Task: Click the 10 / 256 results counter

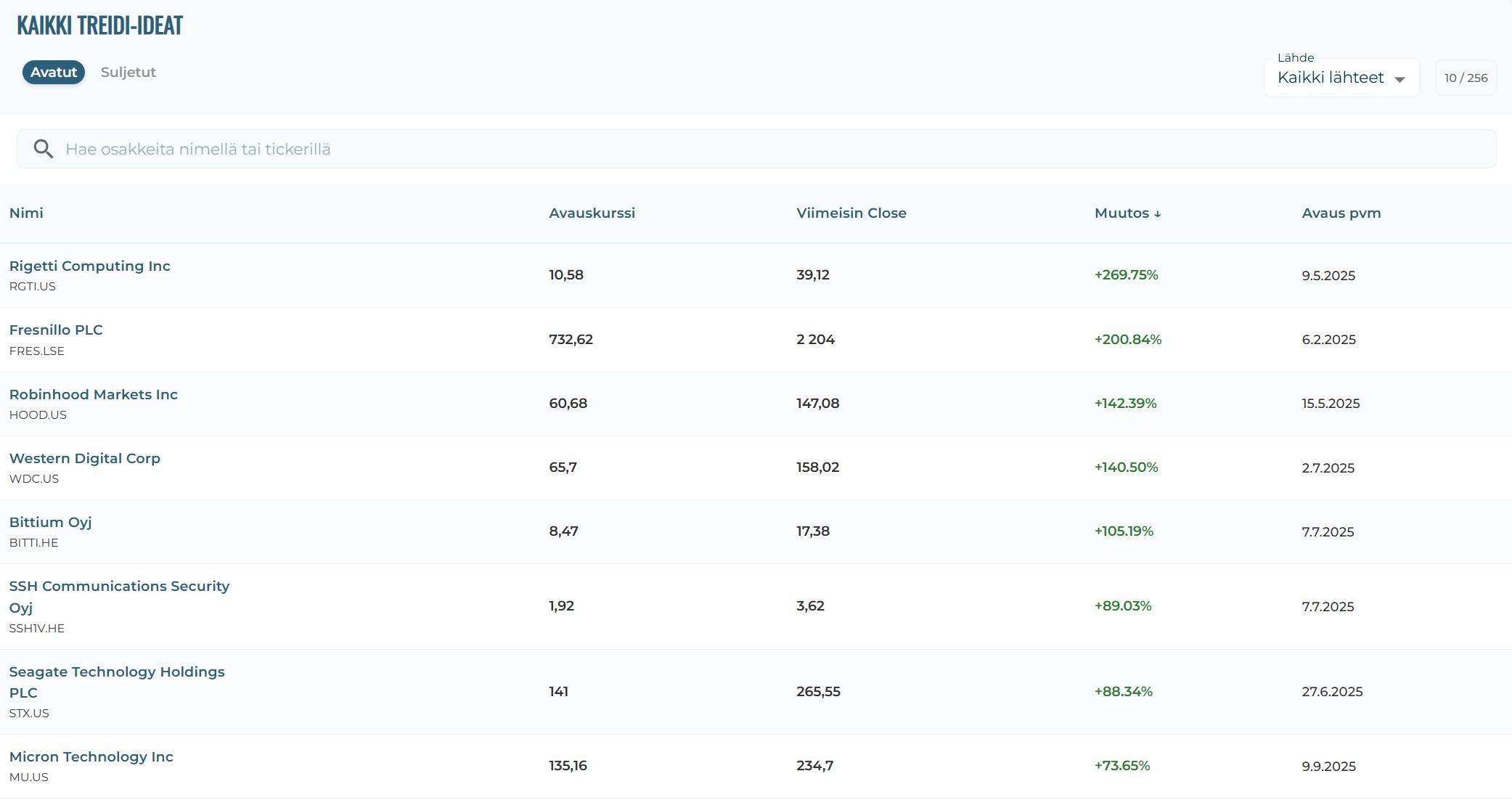Action: tap(1466, 78)
